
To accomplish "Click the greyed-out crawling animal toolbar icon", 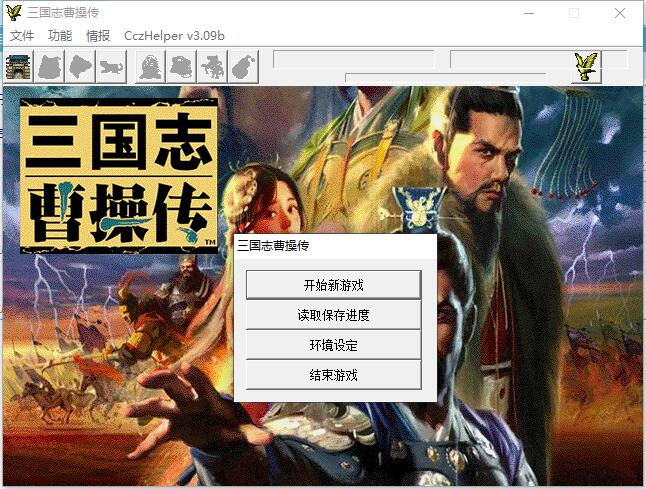I will coord(111,67).
